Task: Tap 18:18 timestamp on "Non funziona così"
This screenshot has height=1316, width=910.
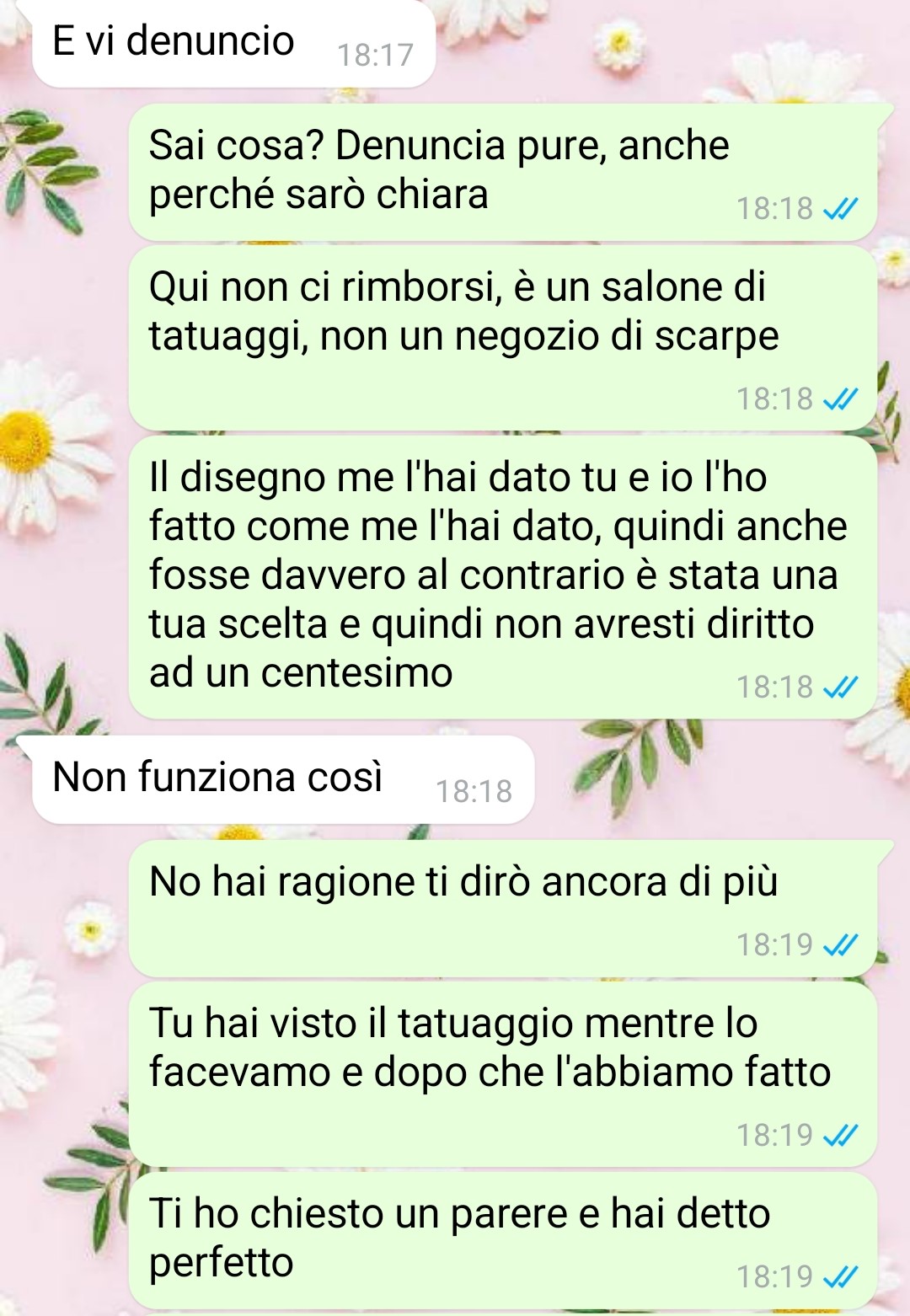Action: click(x=474, y=792)
